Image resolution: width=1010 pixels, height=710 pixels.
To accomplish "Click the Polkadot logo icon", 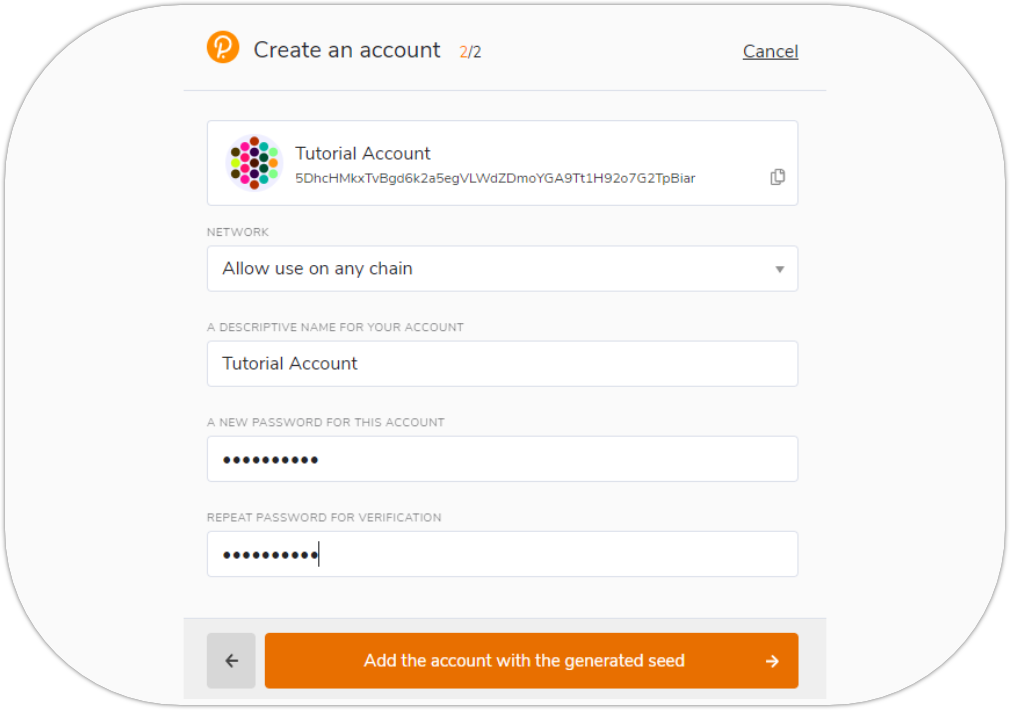I will point(223,48).
